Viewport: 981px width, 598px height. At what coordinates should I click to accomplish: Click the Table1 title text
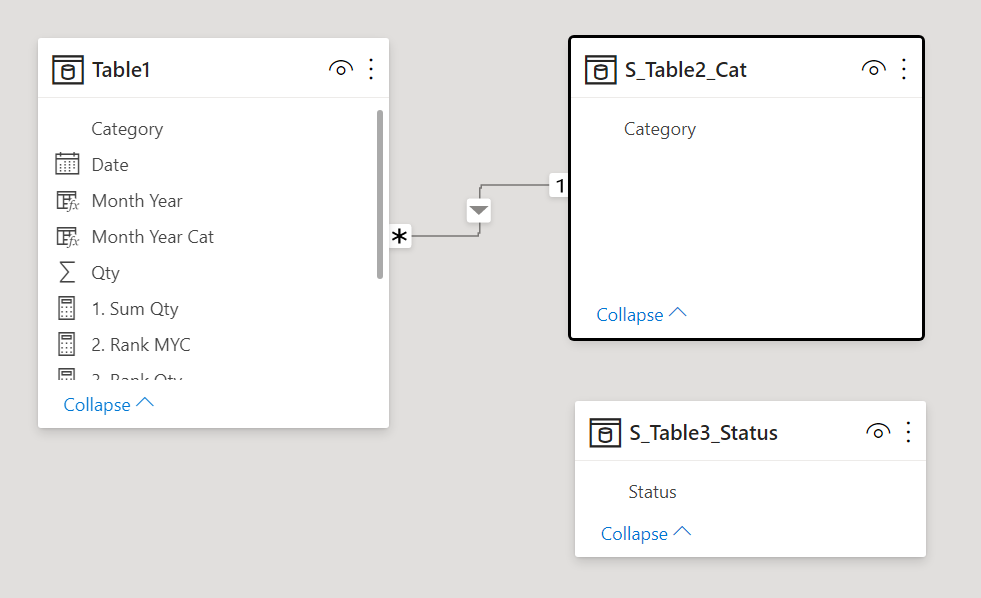pos(121,69)
